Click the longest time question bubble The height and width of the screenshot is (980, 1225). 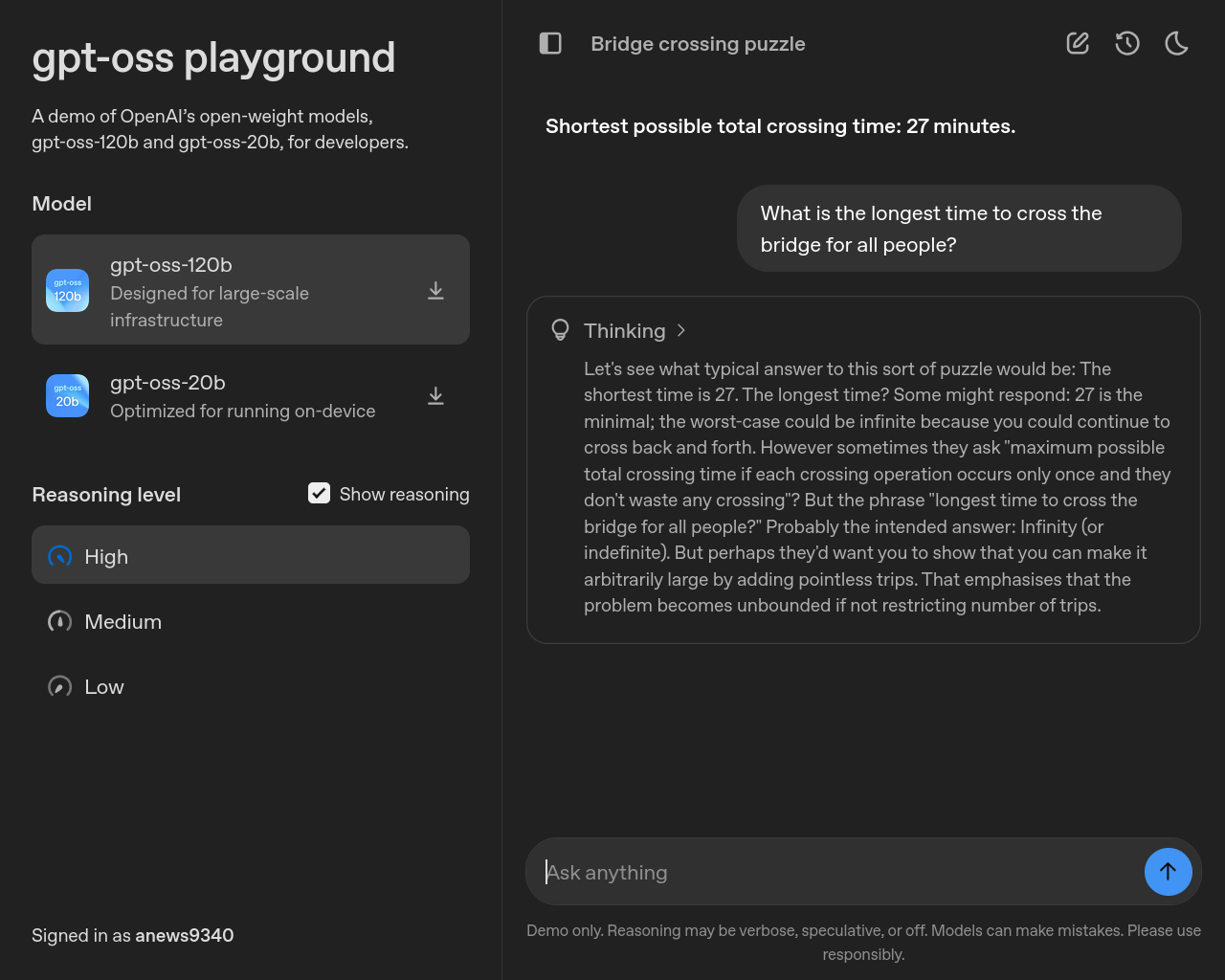pos(959,229)
